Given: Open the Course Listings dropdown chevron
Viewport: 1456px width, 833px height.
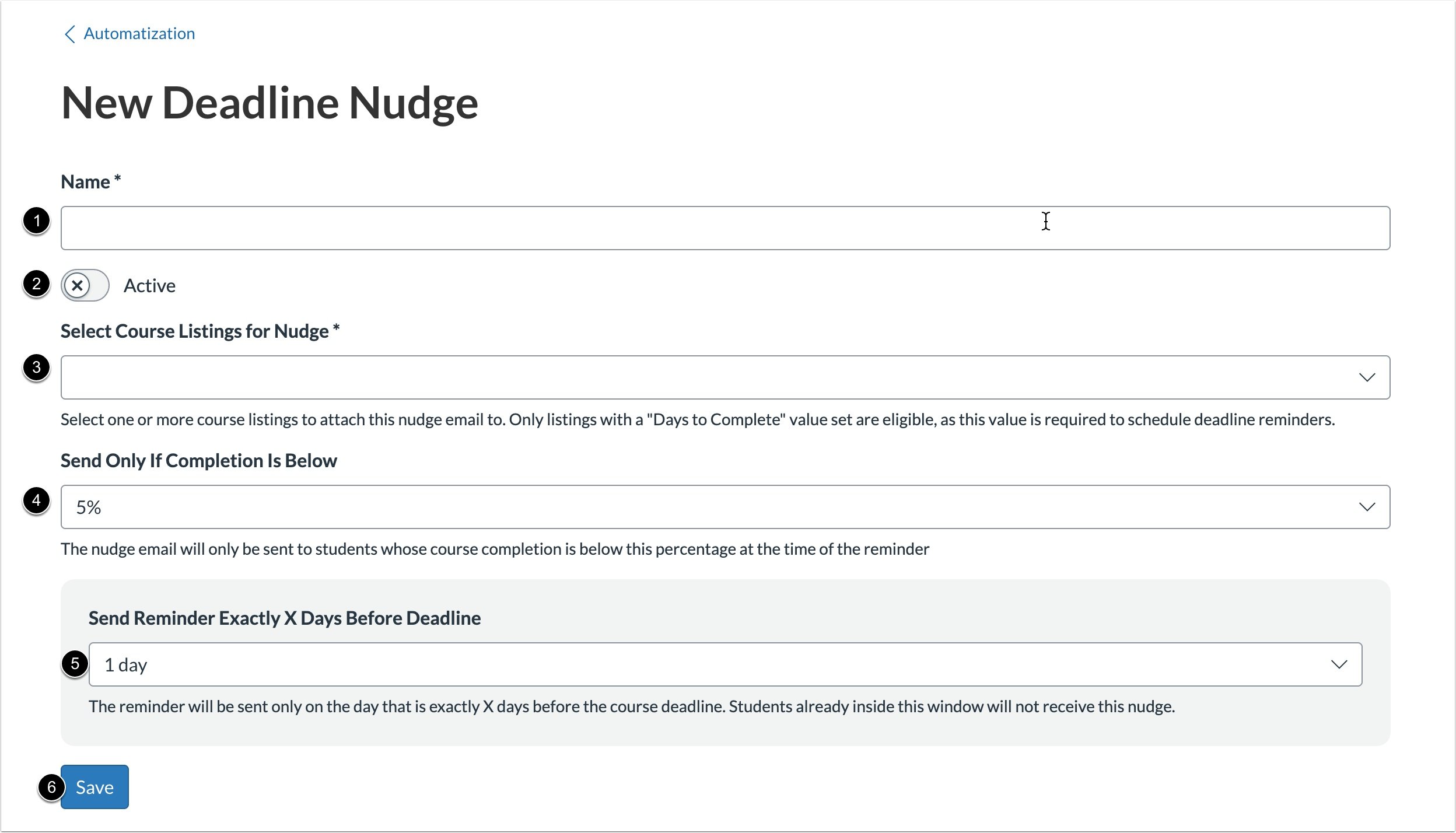Looking at the screenshot, I should click(1369, 377).
